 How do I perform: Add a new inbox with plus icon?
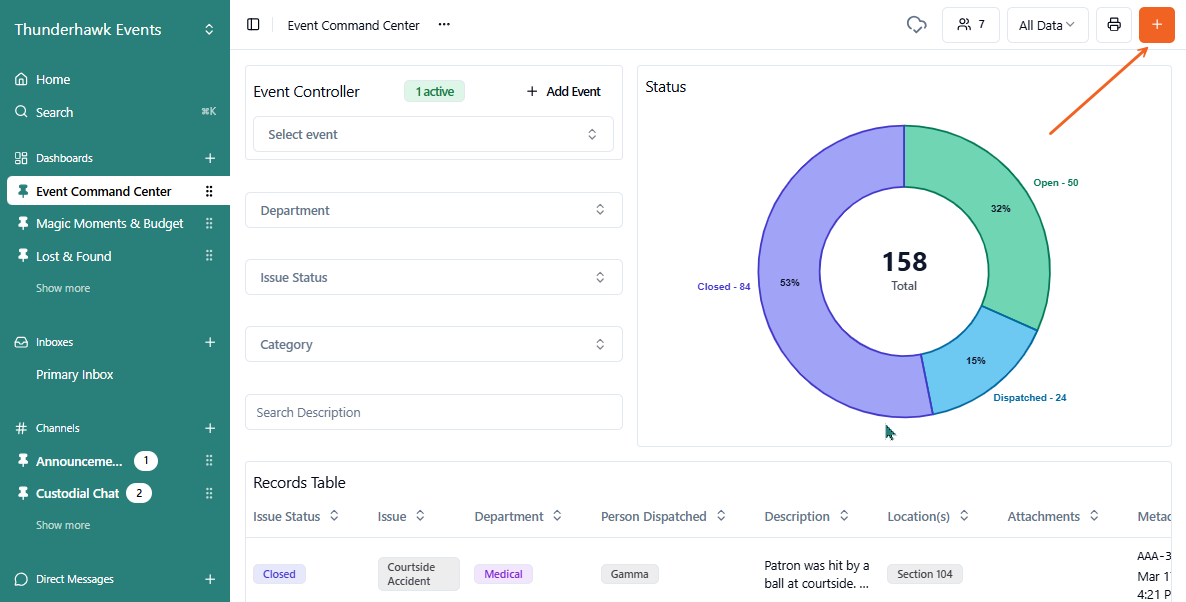pyautogui.click(x=210, y=342)
